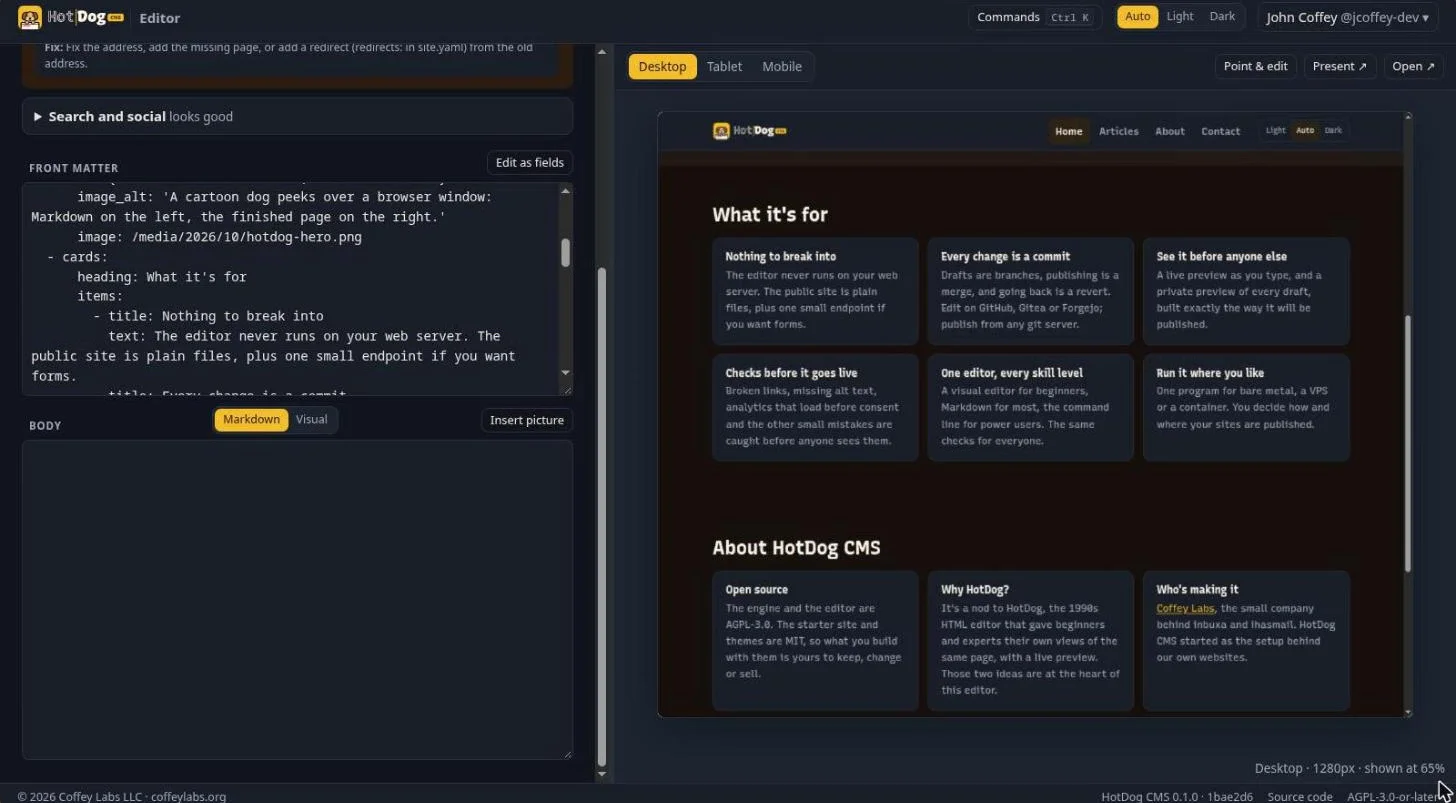Open Articles in the preview navigation
This screenshot has width=1456, height=803.
[1118, 131]
